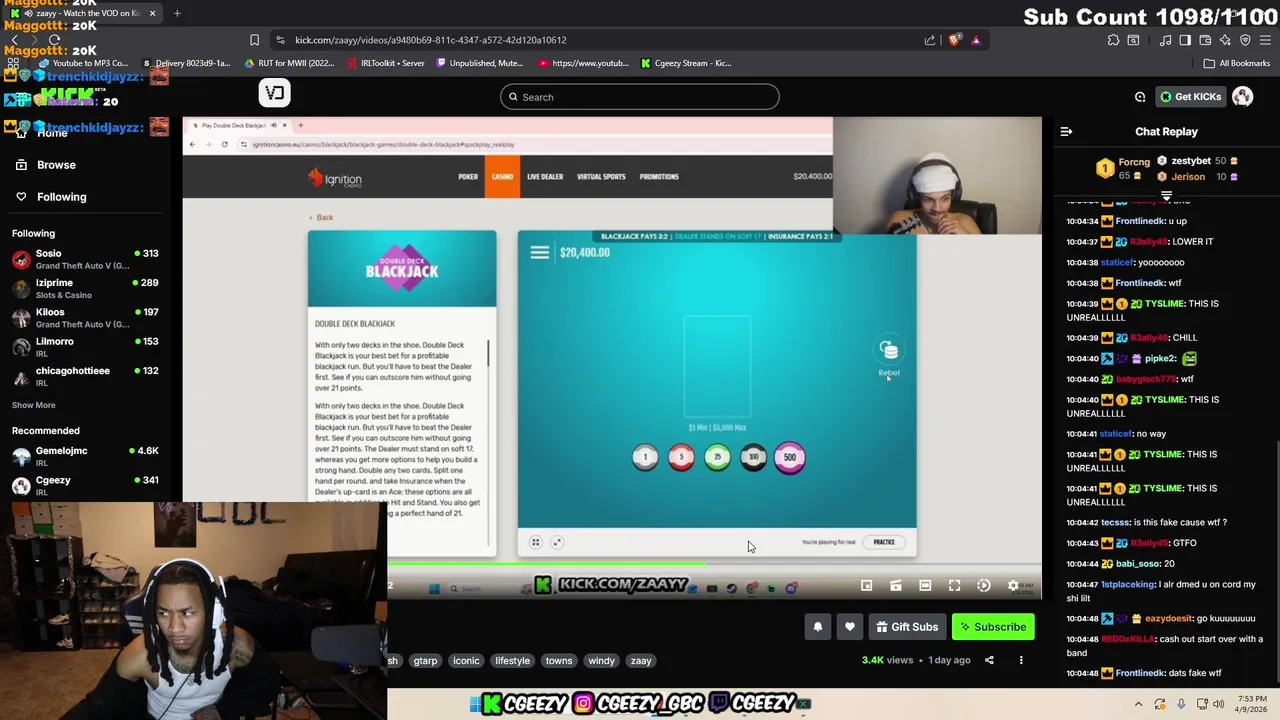1280x720 pixels.
Task: Open browser Extensions puzzle icon
Action: [1113, 40]
